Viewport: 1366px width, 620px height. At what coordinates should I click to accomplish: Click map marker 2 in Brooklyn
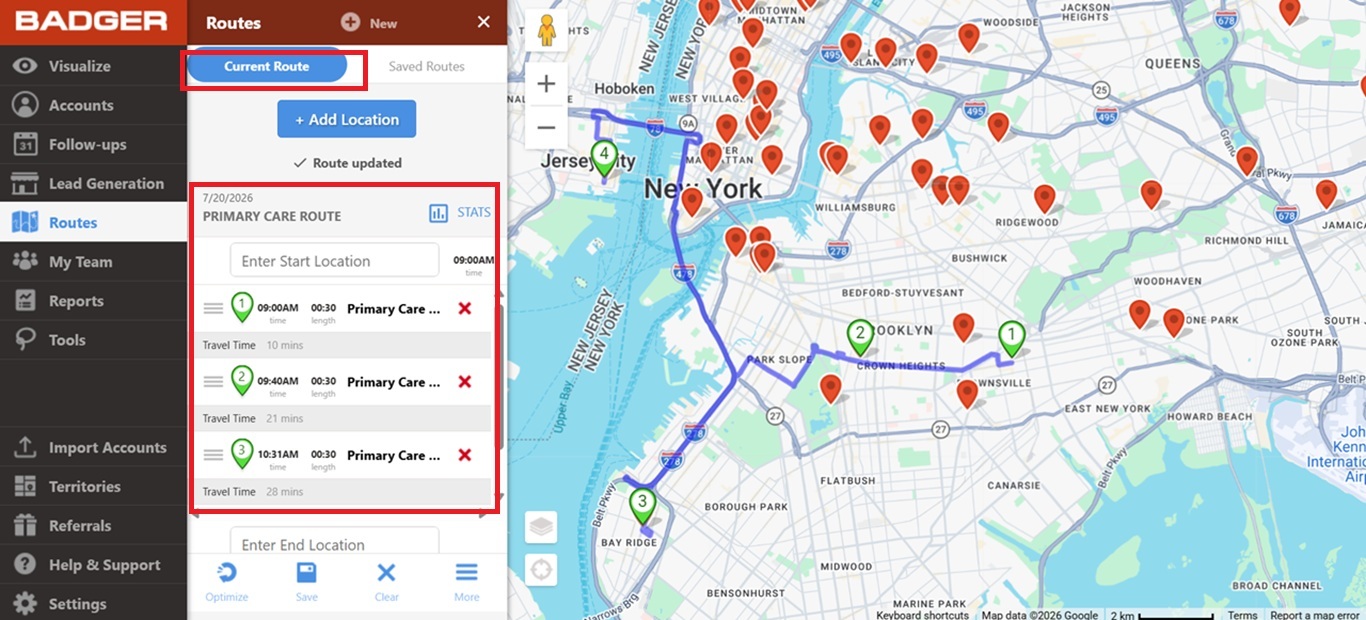(860, 337)
